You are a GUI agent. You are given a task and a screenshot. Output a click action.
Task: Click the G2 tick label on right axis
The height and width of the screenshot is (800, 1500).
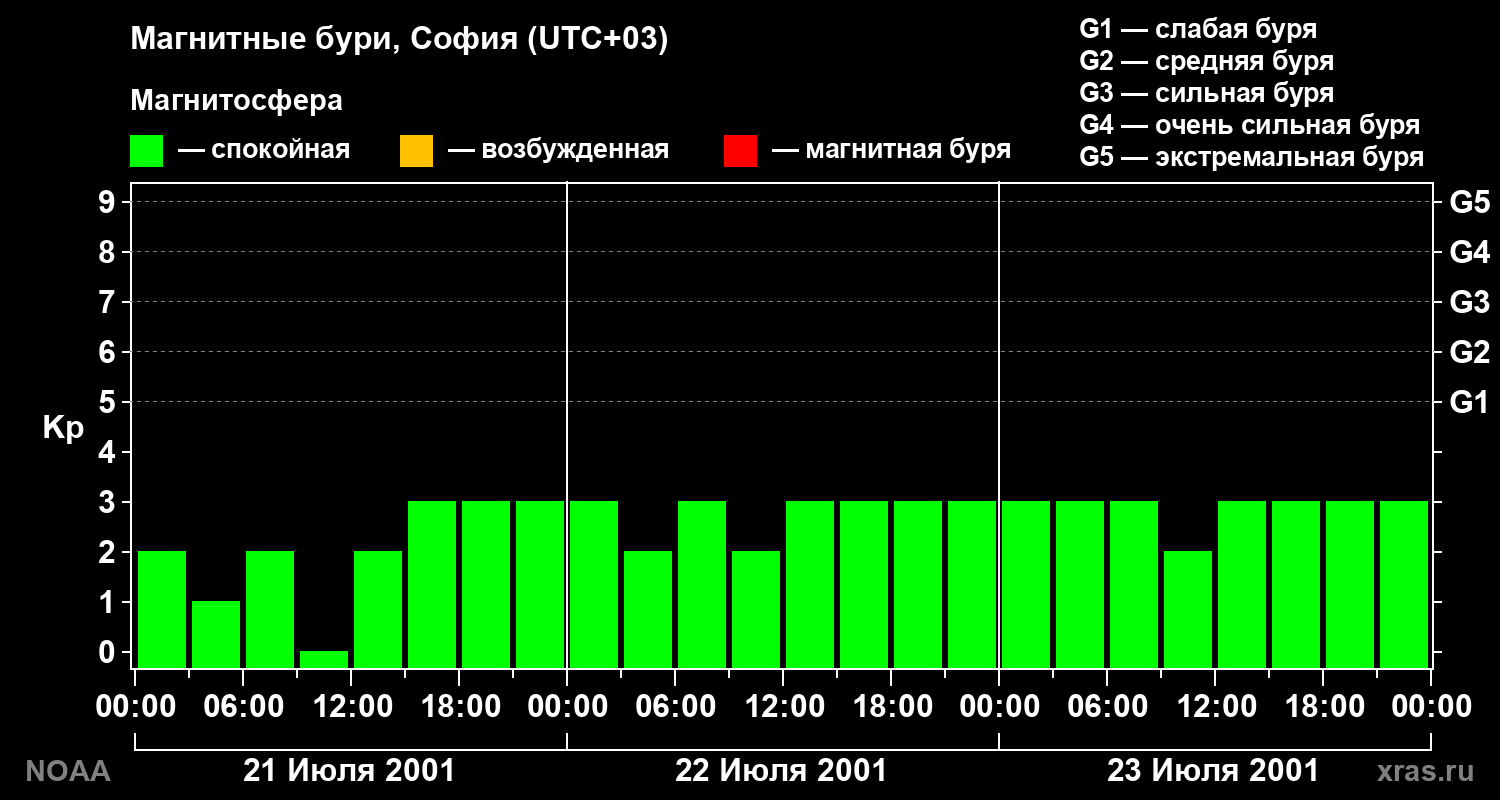click(1470, 352)
